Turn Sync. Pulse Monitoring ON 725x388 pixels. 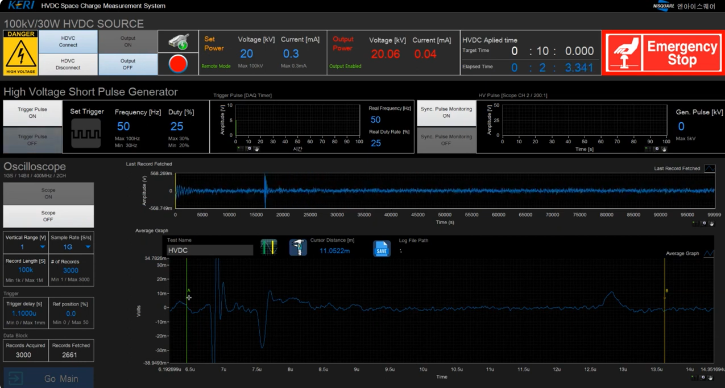[446, 113]
